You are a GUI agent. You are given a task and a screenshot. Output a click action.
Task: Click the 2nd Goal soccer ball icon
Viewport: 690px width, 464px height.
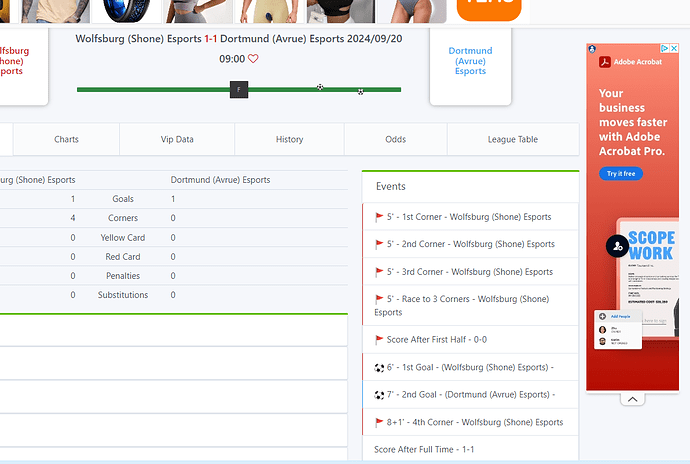pos(379,395)
